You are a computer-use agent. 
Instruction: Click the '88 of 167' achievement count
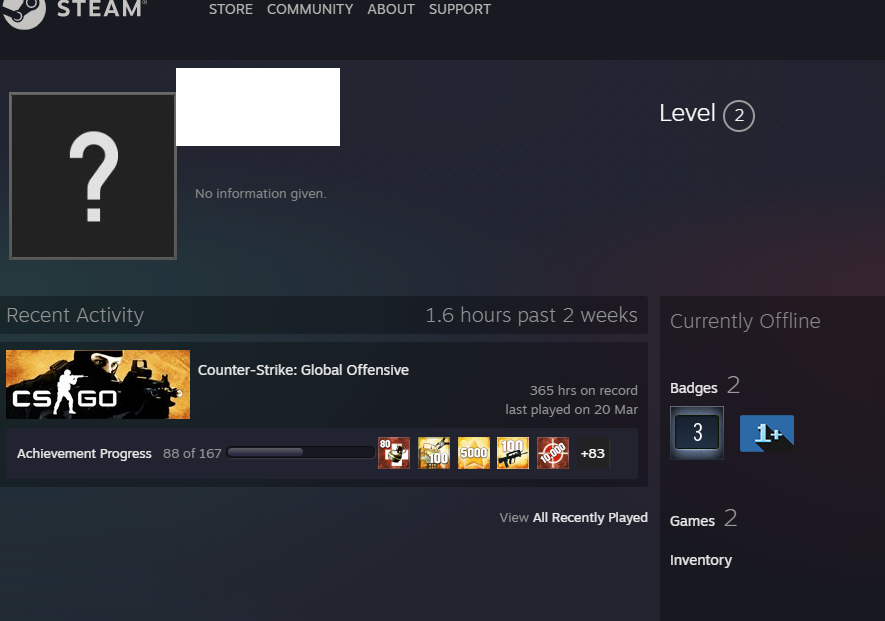pyautogui.click(x=192, y=454)
